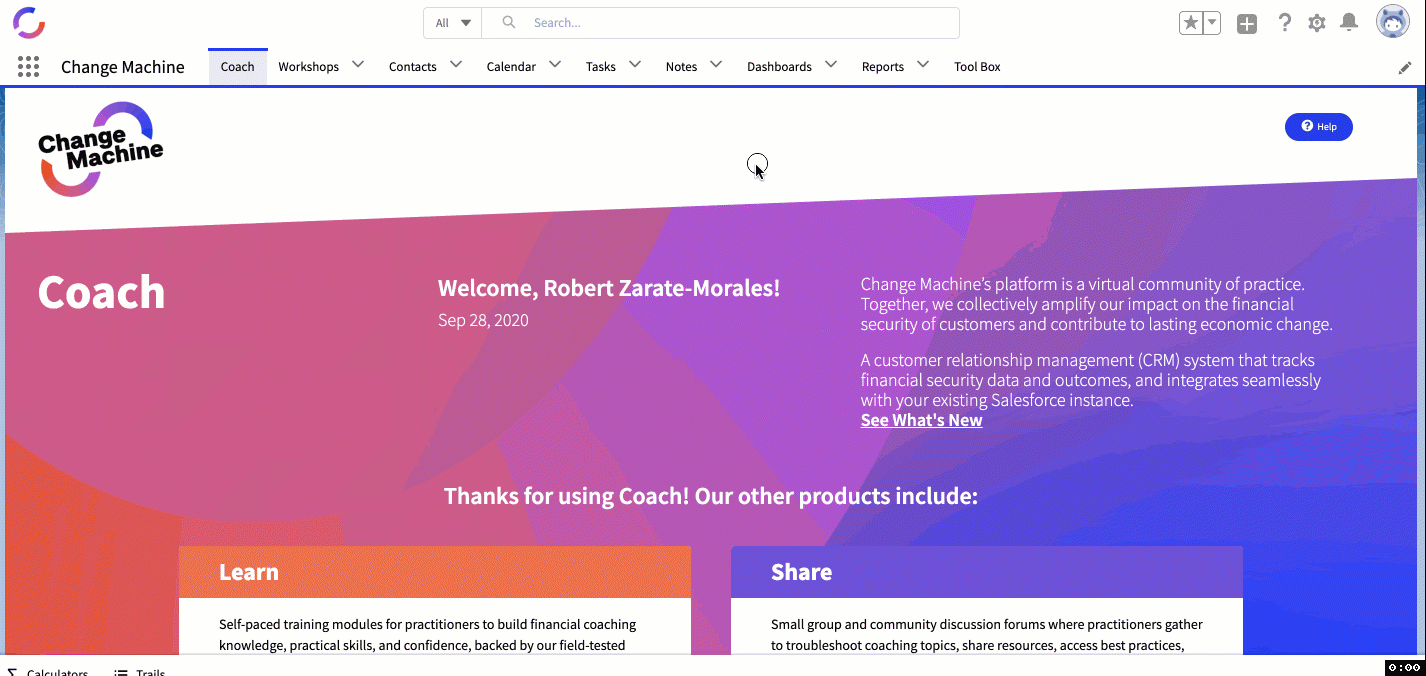The width and height of the screenshot is (1426, 676).
Task: Open the Calendar tab
Action: (x=511, y=67)
